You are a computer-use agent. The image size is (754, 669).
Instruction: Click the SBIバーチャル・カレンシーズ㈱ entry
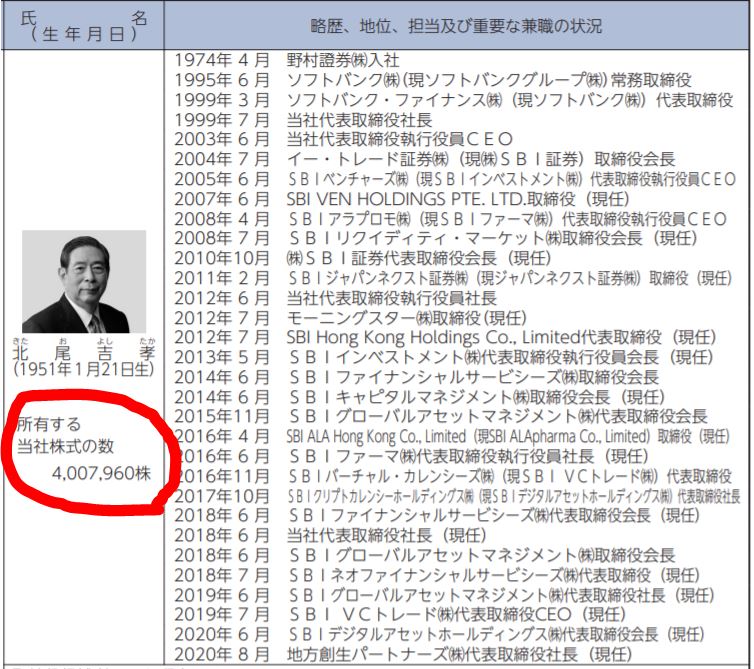tap(510, 477)
